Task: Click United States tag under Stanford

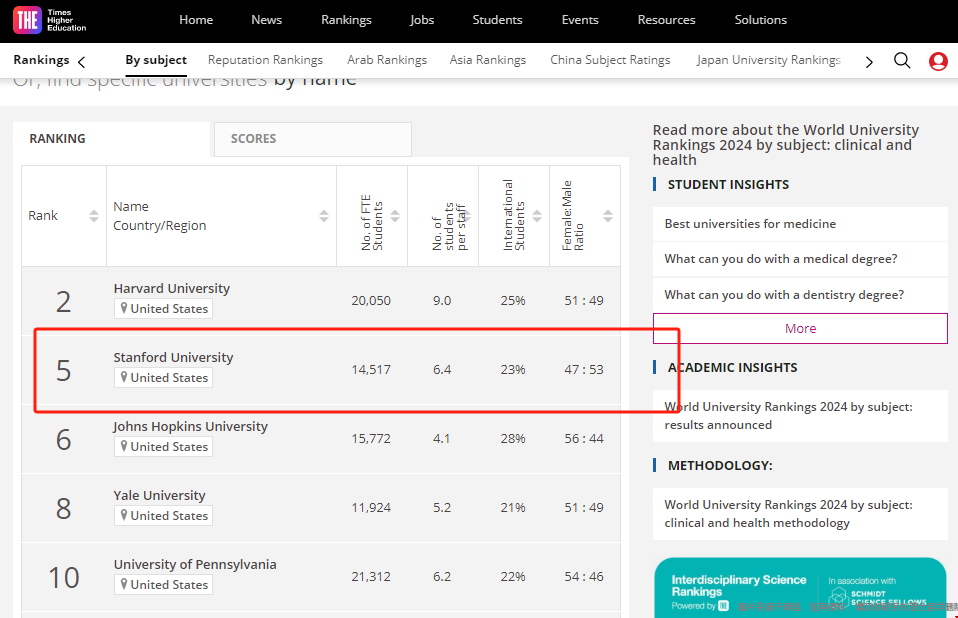Action: coord(163,378)
